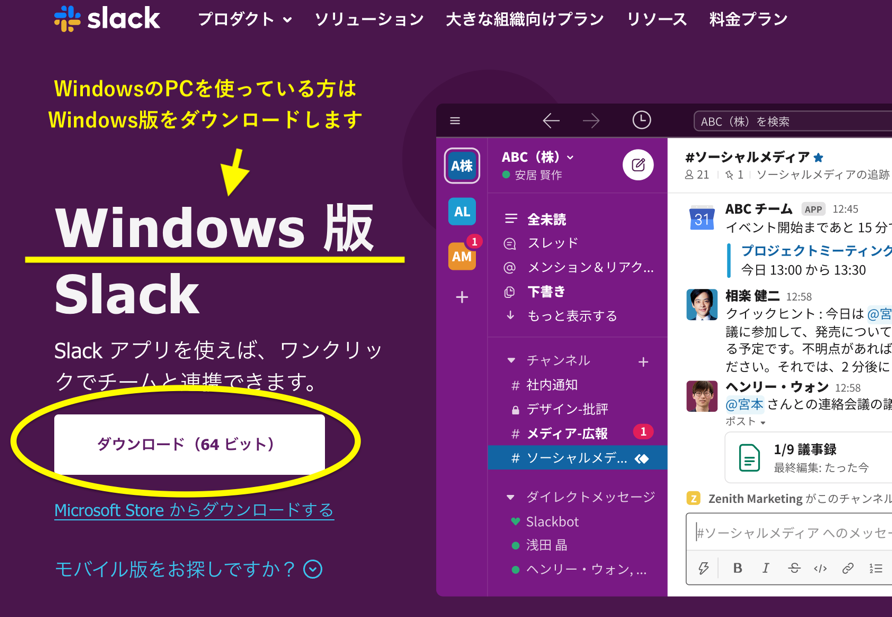Toggle bold formatting
Image resolution: width=892 pixels, height=617 pixels.
738,568
